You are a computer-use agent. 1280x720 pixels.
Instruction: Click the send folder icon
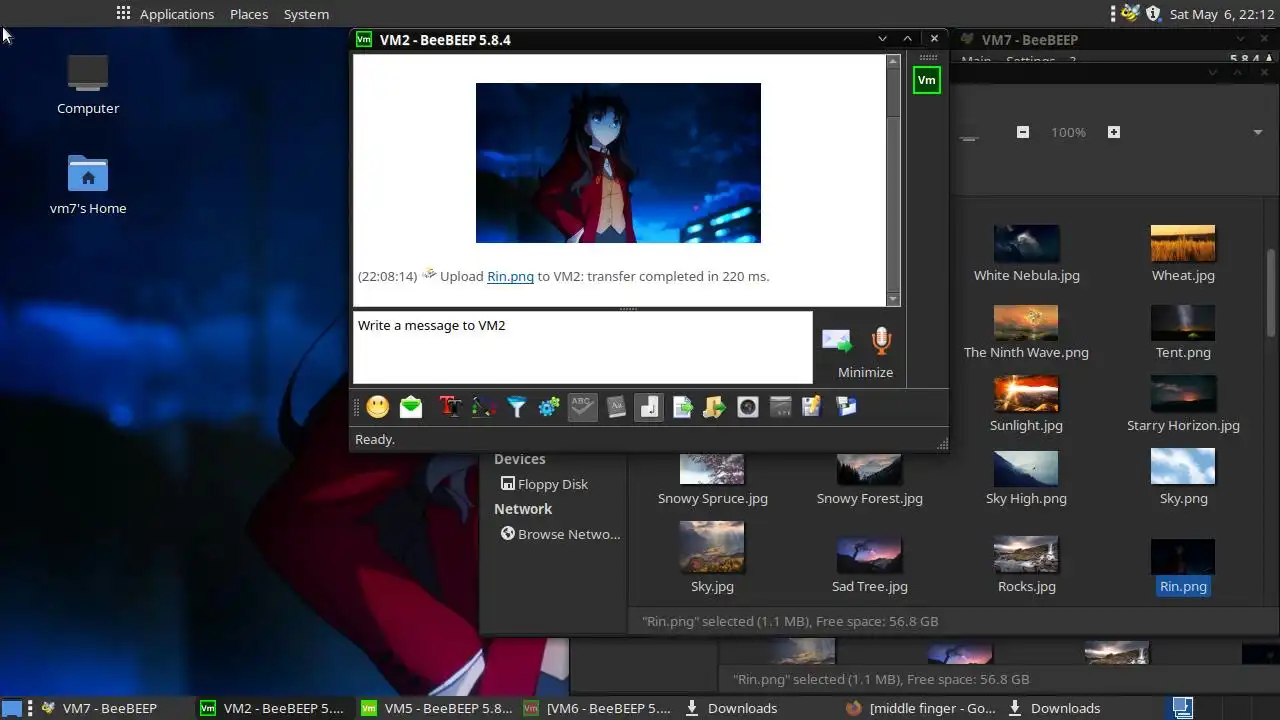pos(714,407)
